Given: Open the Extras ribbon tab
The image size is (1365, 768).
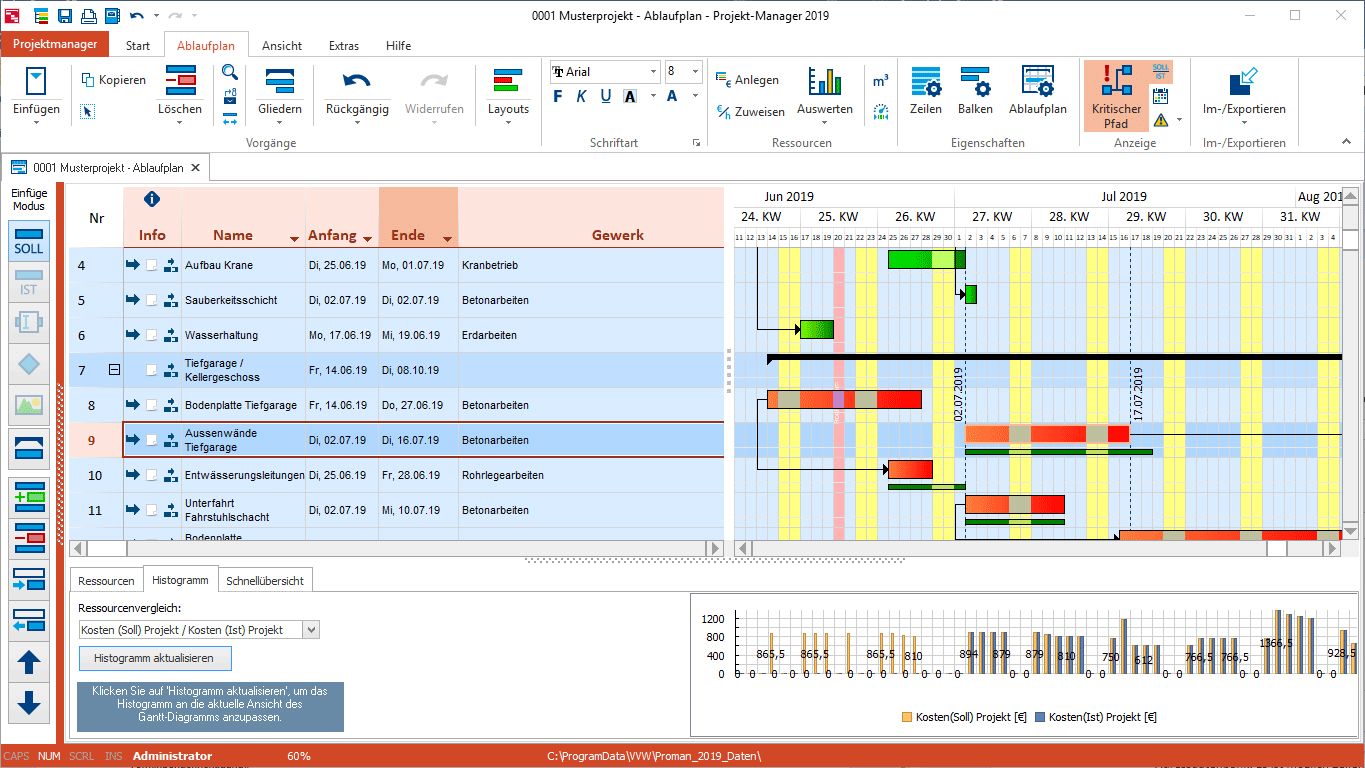Looking at the screenshot, I should (x=344, y=45).
